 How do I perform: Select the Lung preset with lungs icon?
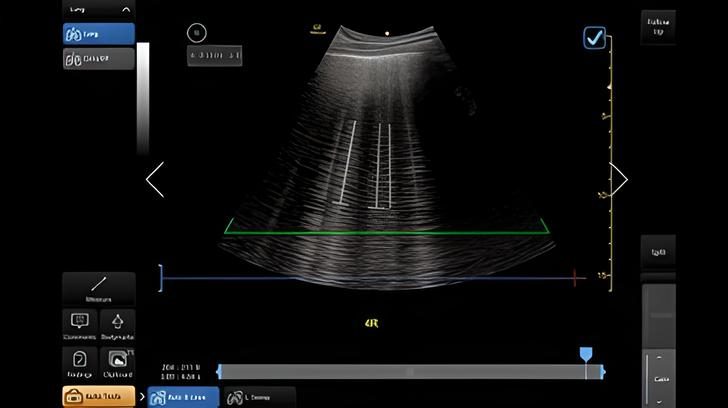(x=98, y=34)
